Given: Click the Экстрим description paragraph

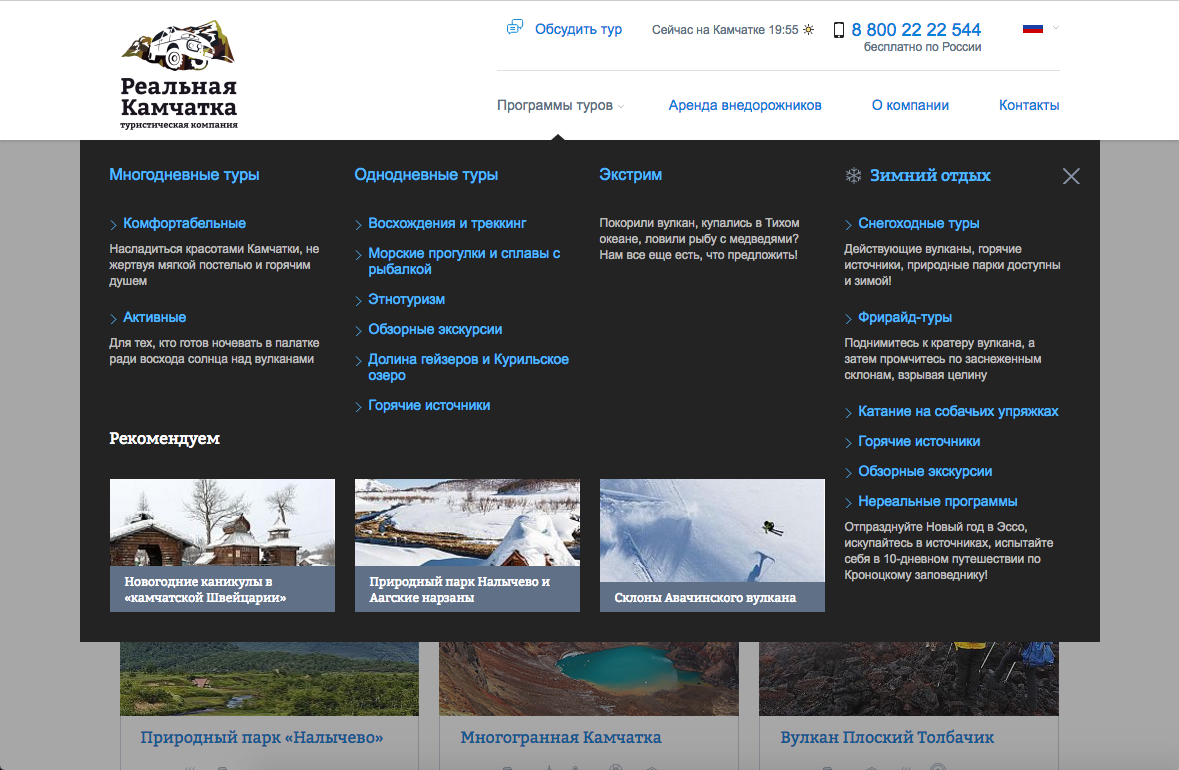Looking at the screenshot, I should [699, 239].
